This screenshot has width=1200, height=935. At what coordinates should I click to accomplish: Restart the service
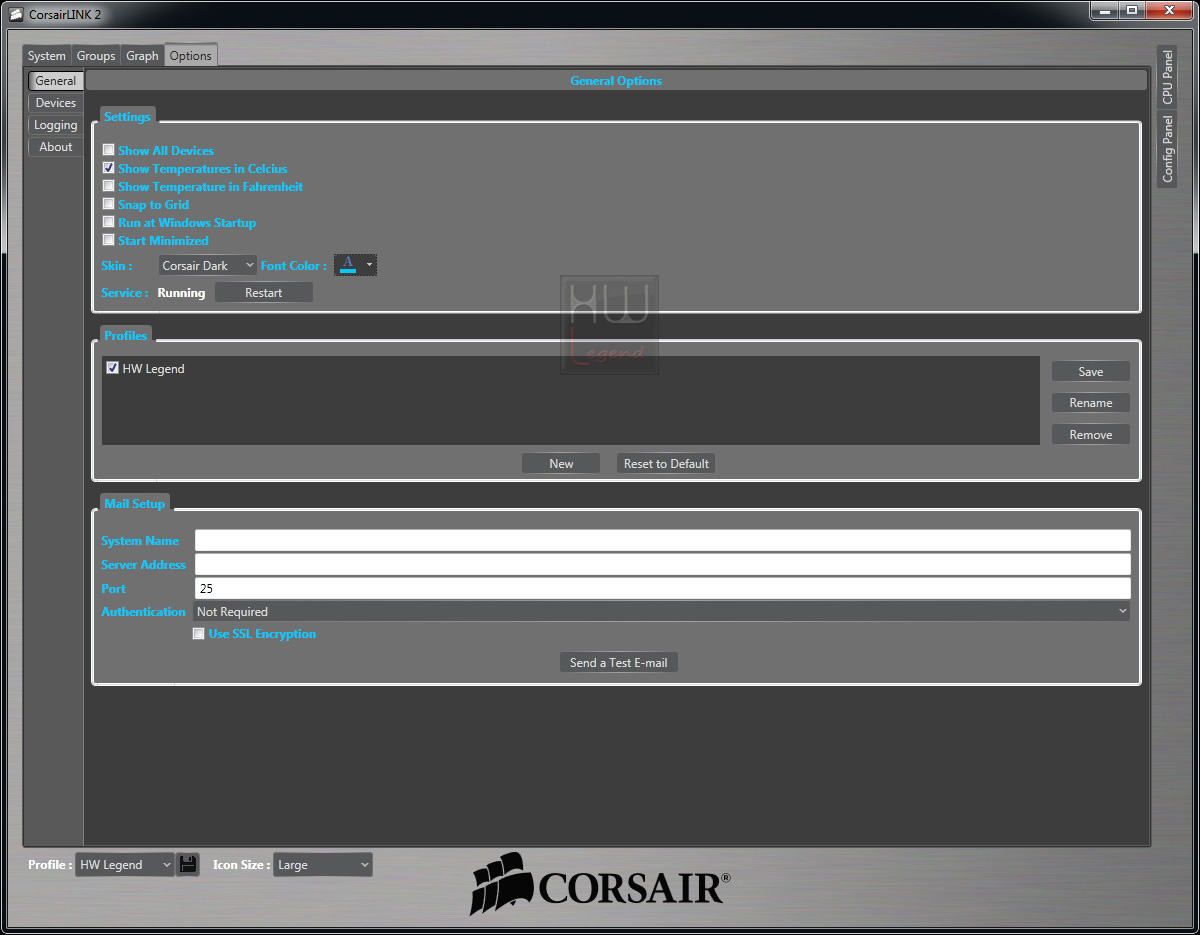click(264, 293)
